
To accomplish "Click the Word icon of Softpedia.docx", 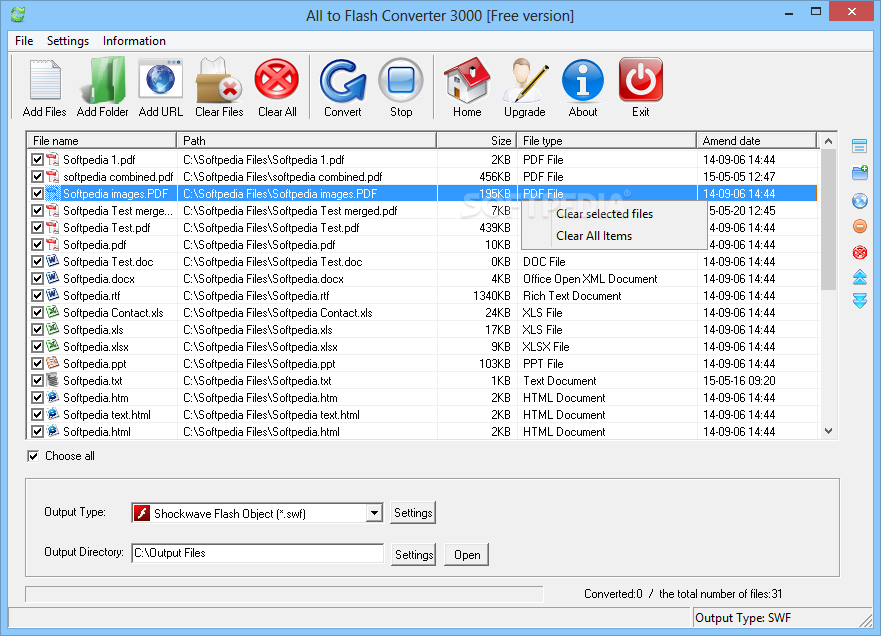I will 53,278.
